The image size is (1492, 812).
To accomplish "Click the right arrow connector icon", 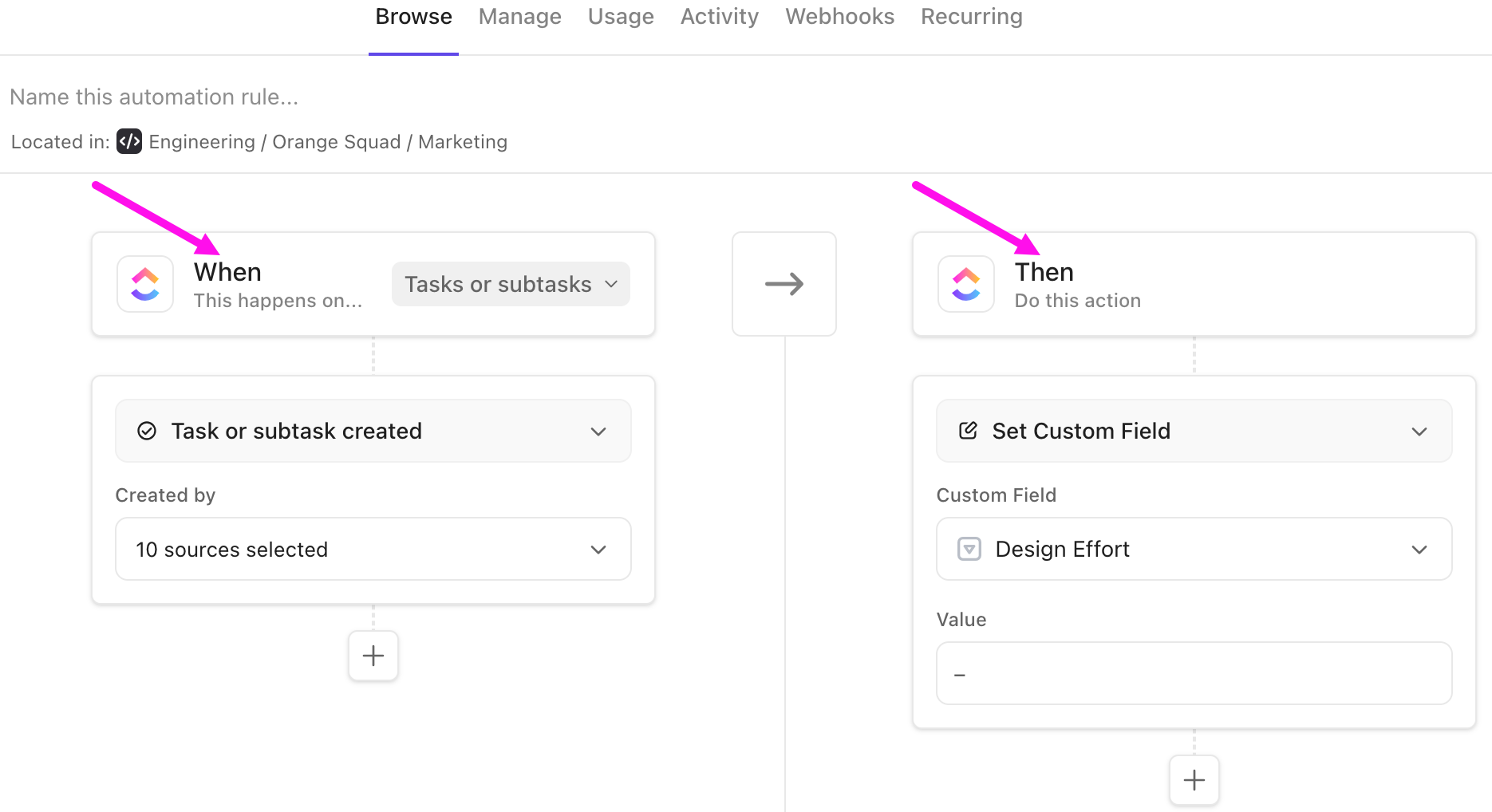I will click(783, 284).
